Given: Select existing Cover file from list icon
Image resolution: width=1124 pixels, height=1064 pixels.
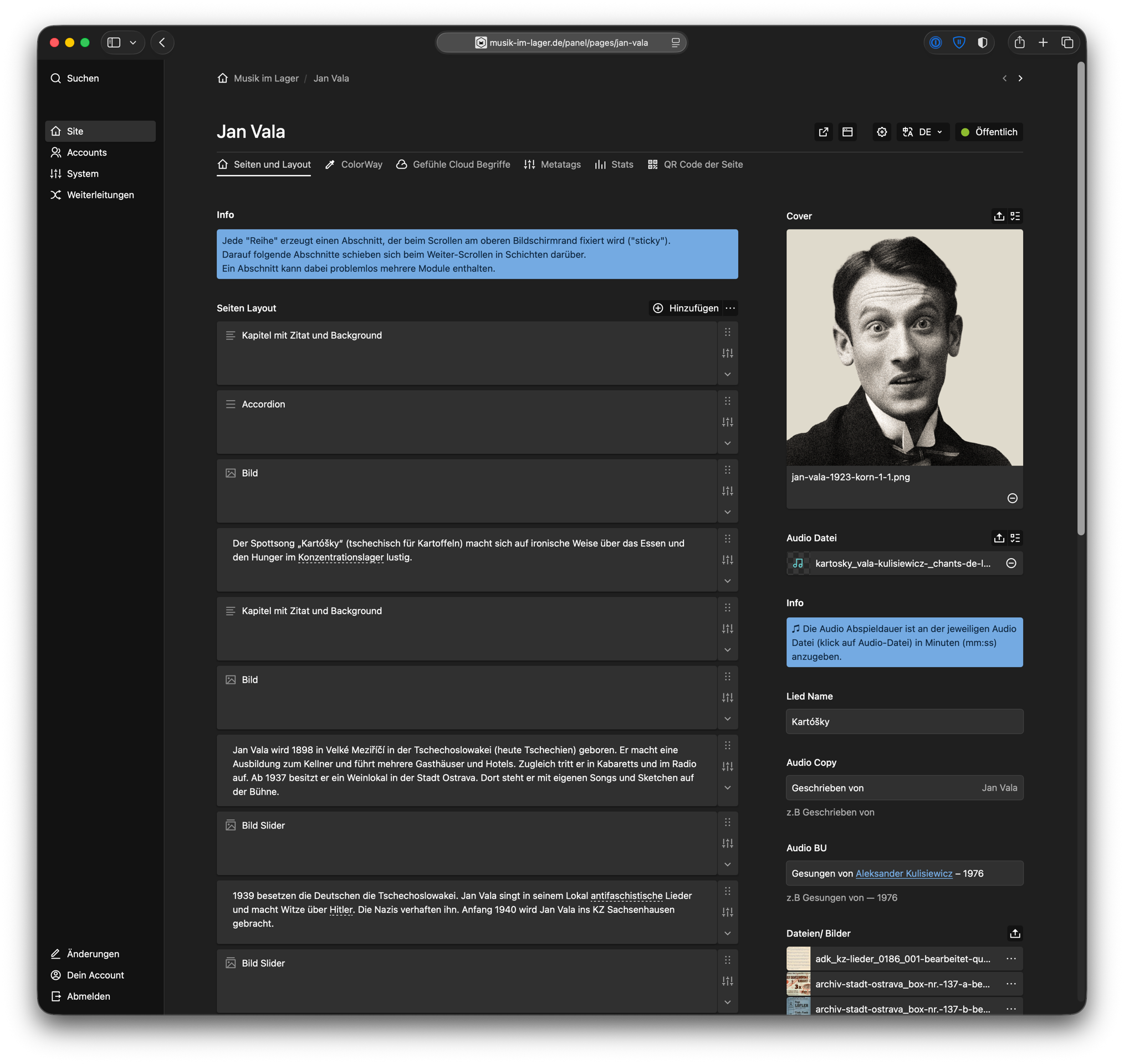Looking at the screenshot, I should click(1015, 216).
